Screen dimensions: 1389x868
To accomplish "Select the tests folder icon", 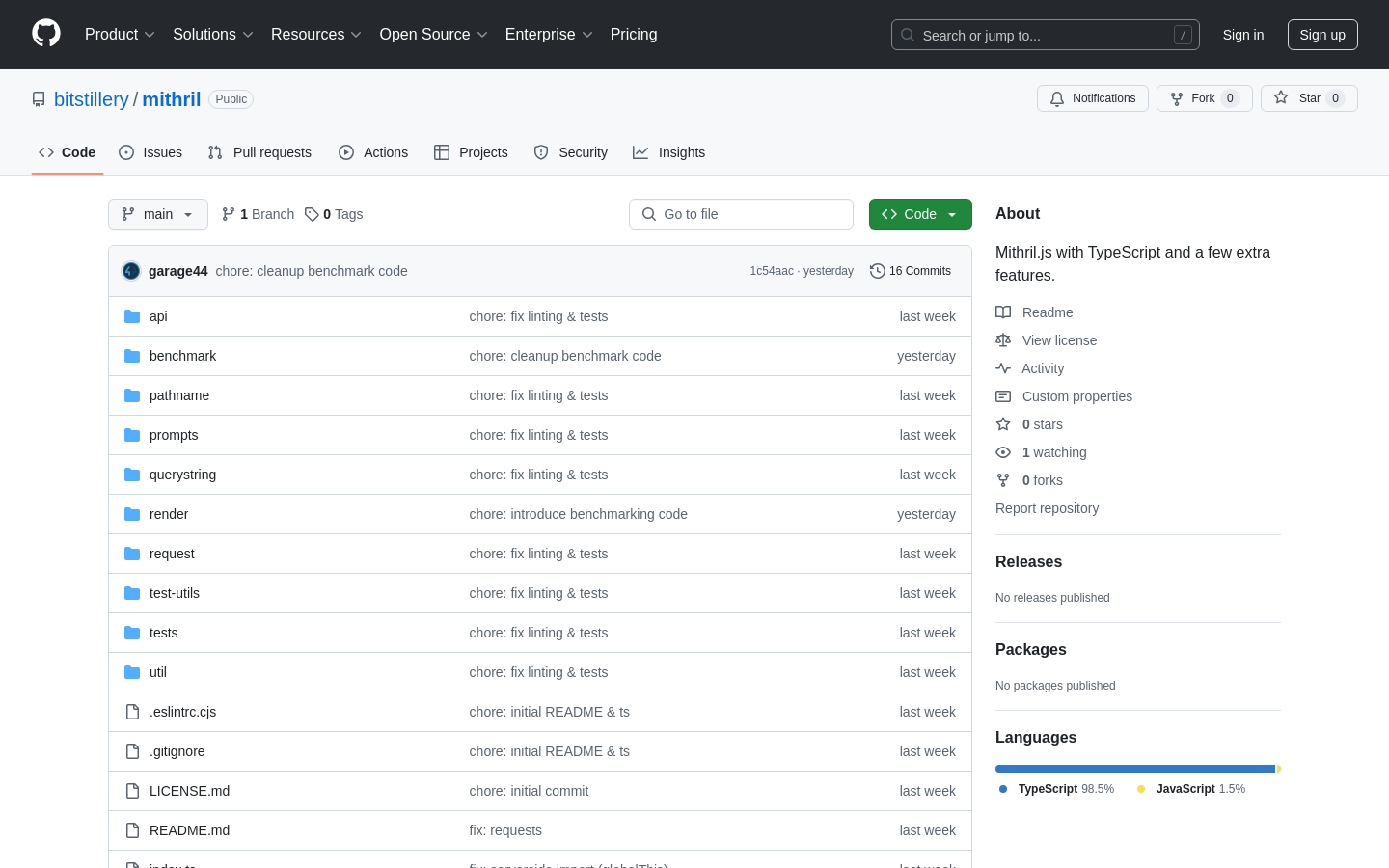I will click(132, 633).
